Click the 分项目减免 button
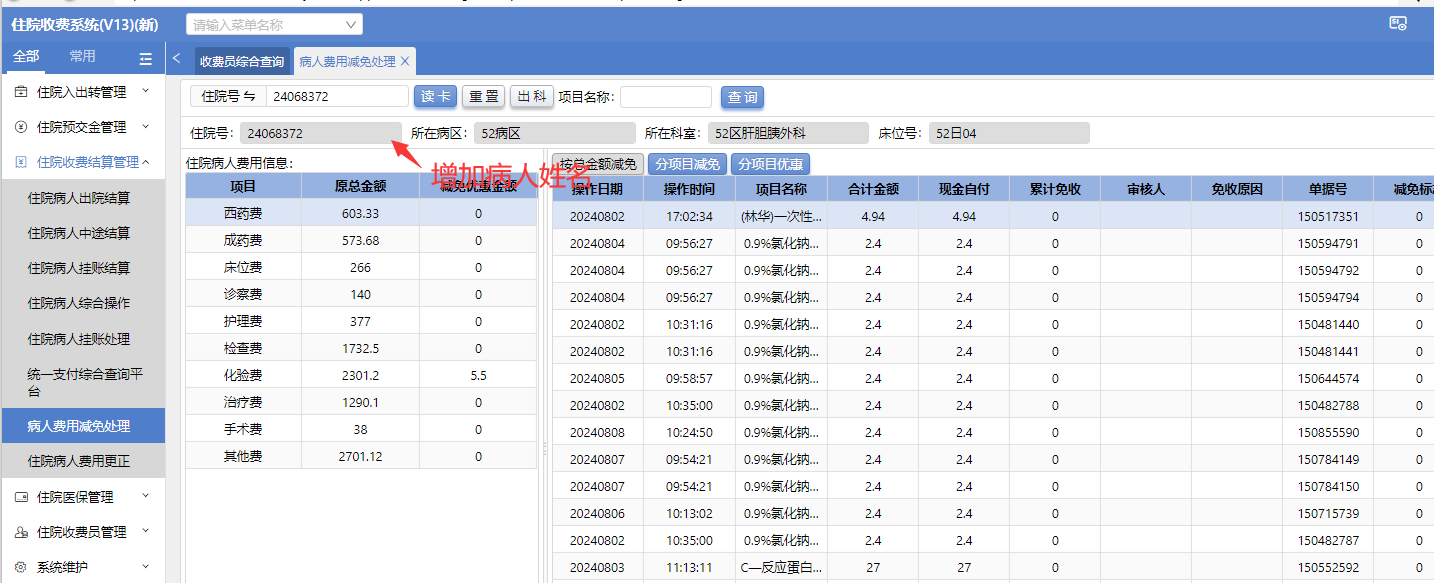The height and width of the screenshot is (583, 1434). tap(688, 164)
